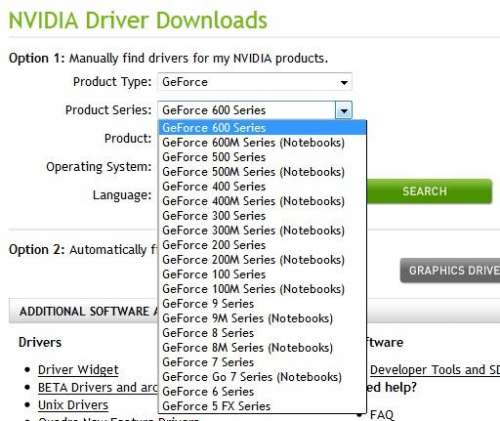Screen dimensions: 500x421
Task: Choose GeForce 300M Series (Notebooks)
Action: click(x=262, y=231)
